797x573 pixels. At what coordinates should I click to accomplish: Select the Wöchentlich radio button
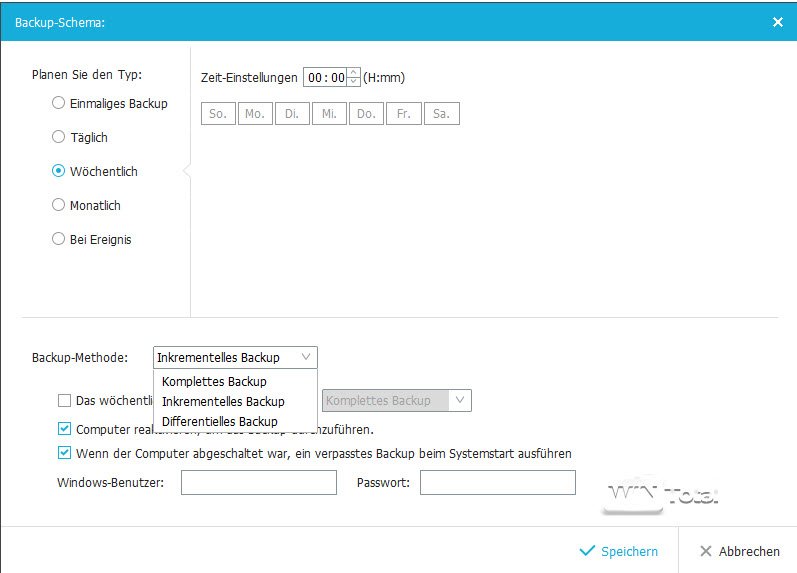pyautogui.click(x=59, y=171)
